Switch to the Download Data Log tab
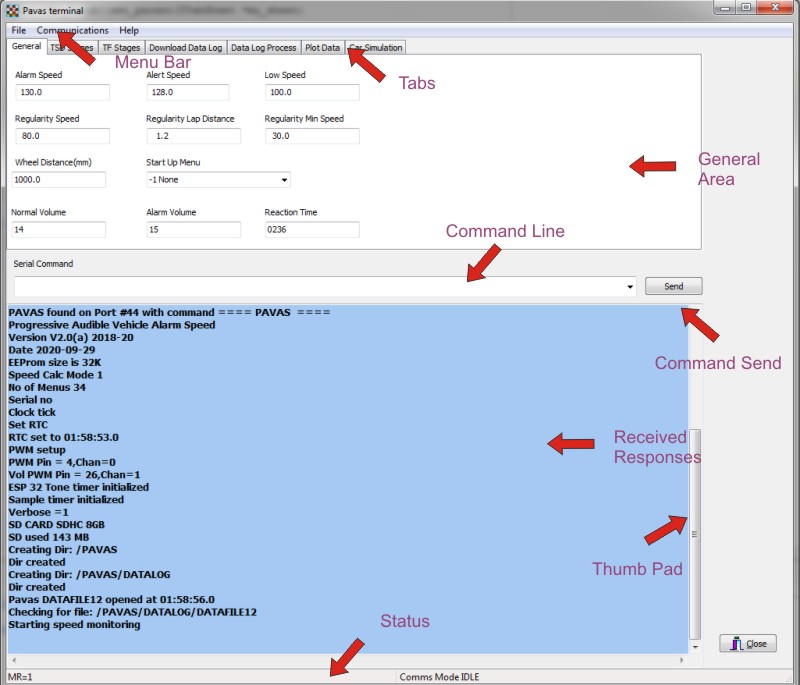Screen dimensions: 800x685 tap(185, 48)
